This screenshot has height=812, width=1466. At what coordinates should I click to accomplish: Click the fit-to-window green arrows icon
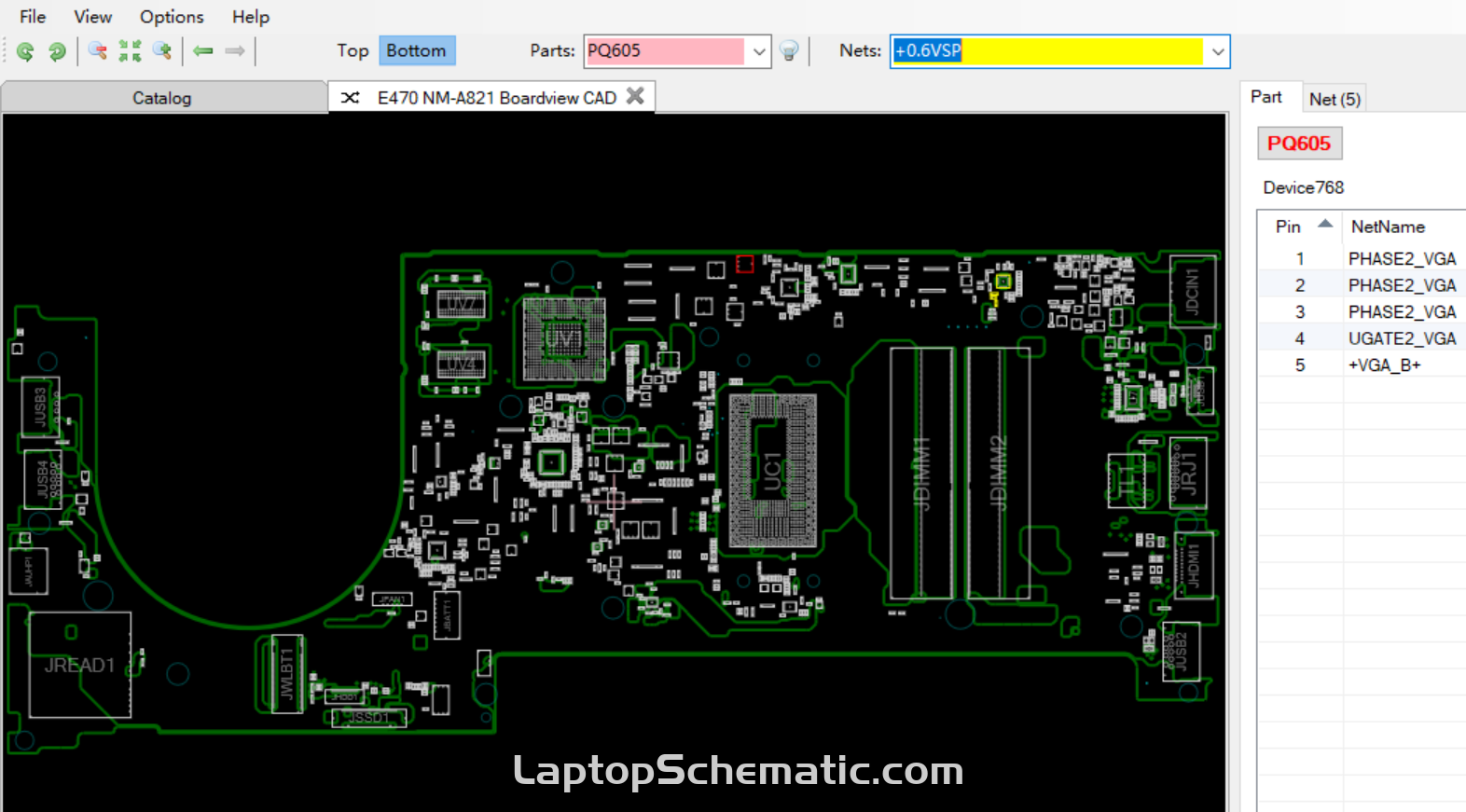tap(130, 51)
